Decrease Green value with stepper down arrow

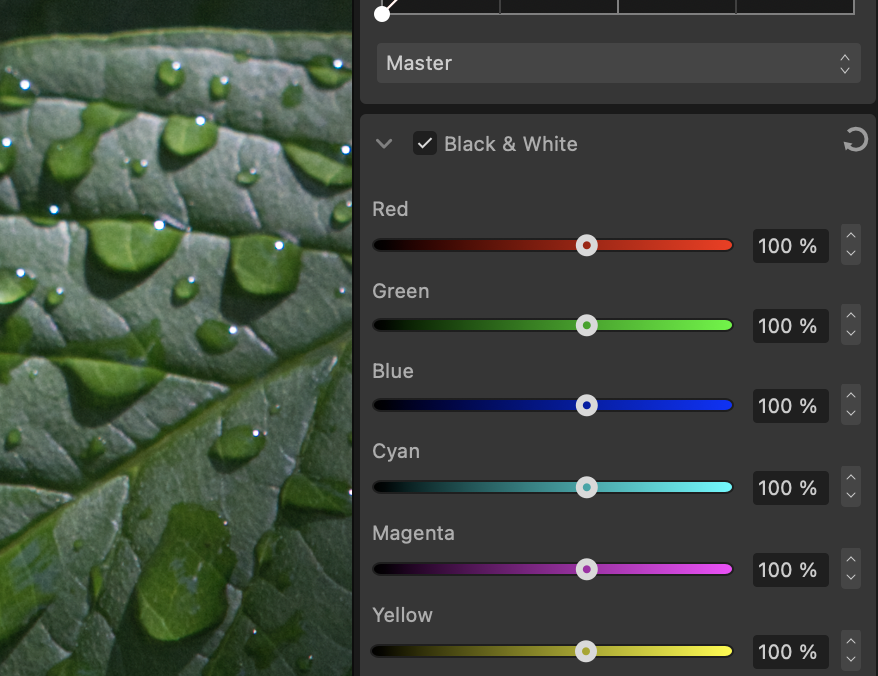coord(850,334)
